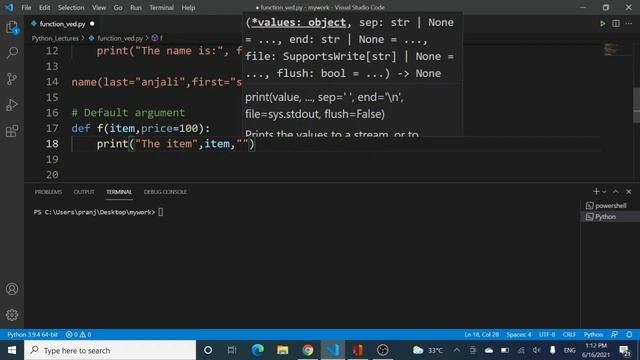Screen dimensions: 640x360
Task: Open Cortana circle on taskbar
Action: tap(208, 350)
